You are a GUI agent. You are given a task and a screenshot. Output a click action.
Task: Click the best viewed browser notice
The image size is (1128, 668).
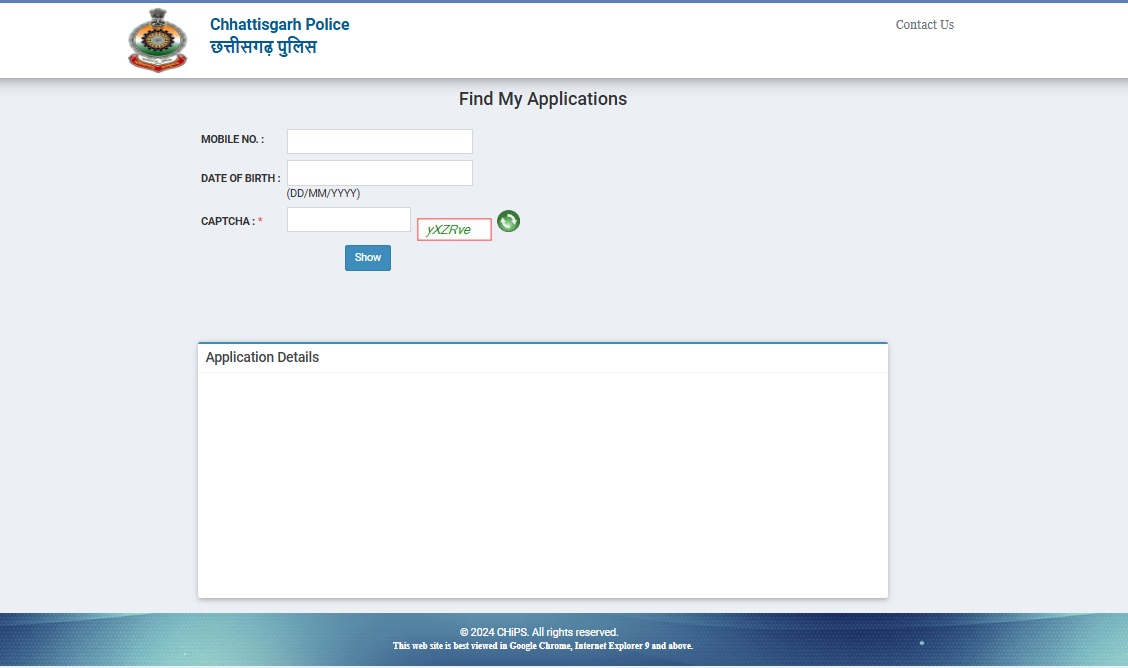pyautogui.click(x=542, y=646)
